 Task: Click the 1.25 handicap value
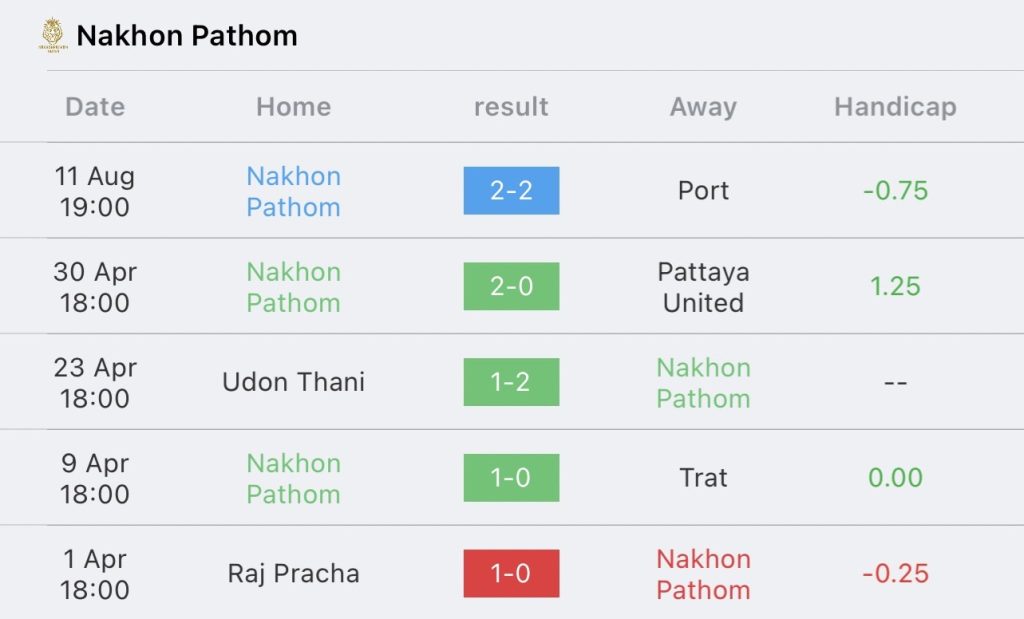point(895,286)
